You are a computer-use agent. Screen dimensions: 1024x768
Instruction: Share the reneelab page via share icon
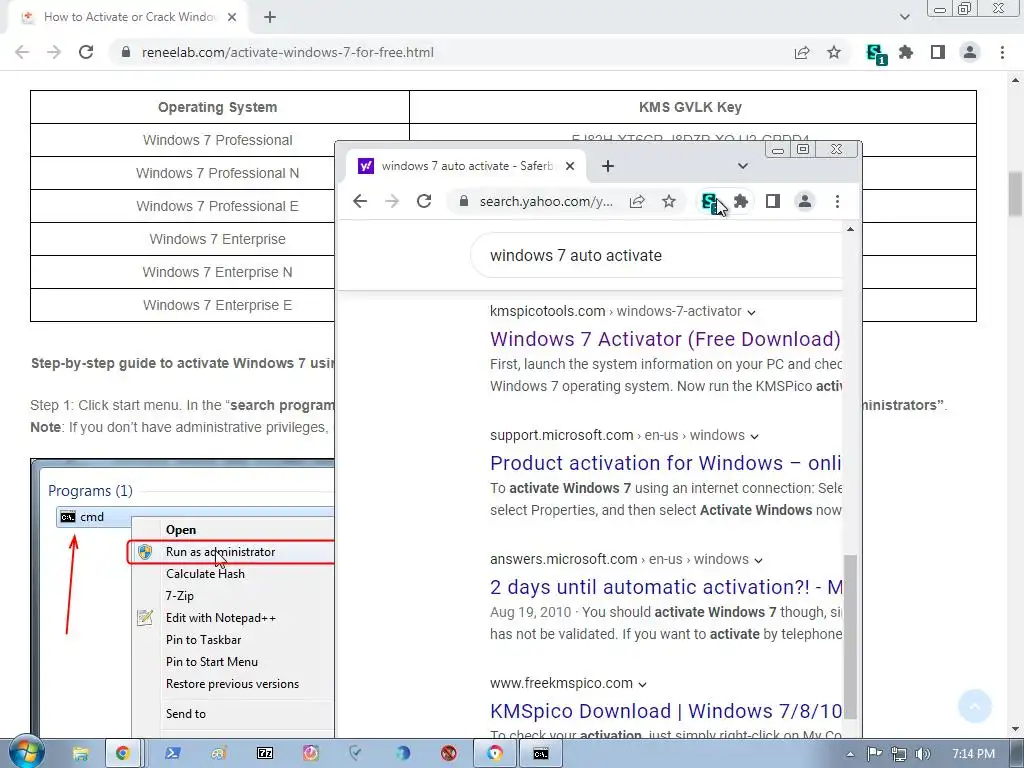pyautogui.click(x=802, y=52)
